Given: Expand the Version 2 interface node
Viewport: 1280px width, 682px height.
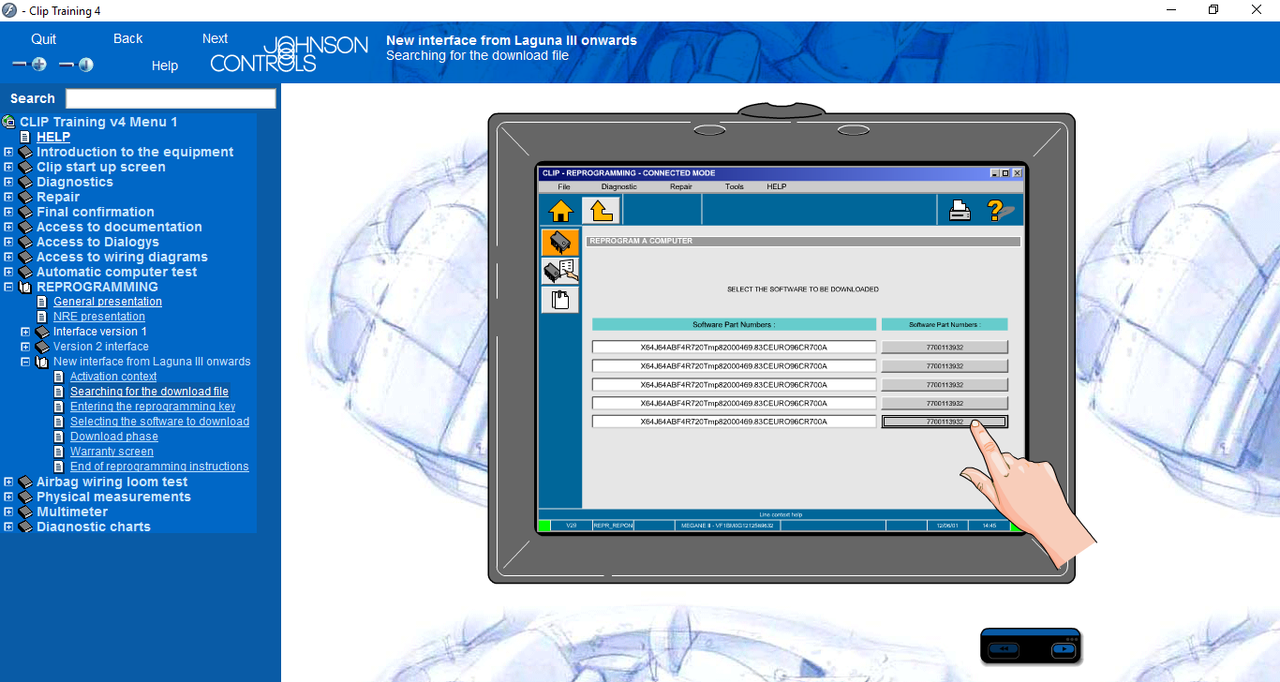Looking at the screenshot, I should (x=26, y=347).
